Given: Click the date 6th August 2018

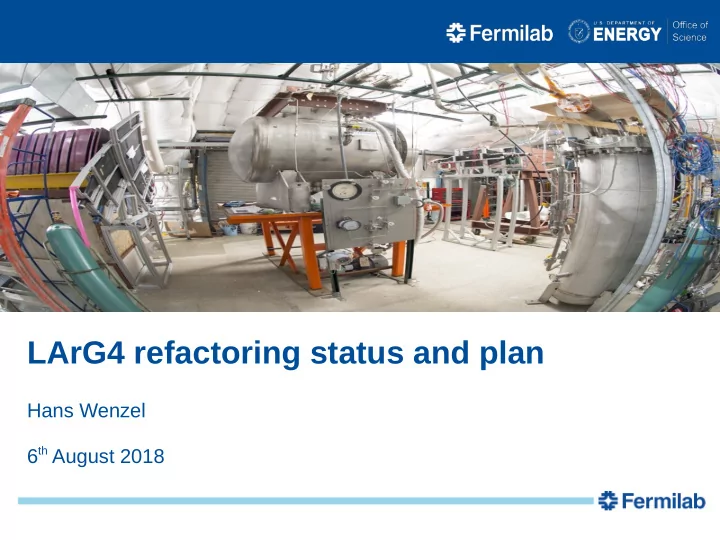Looking at the screenshot, I should (x=96, y=456).
